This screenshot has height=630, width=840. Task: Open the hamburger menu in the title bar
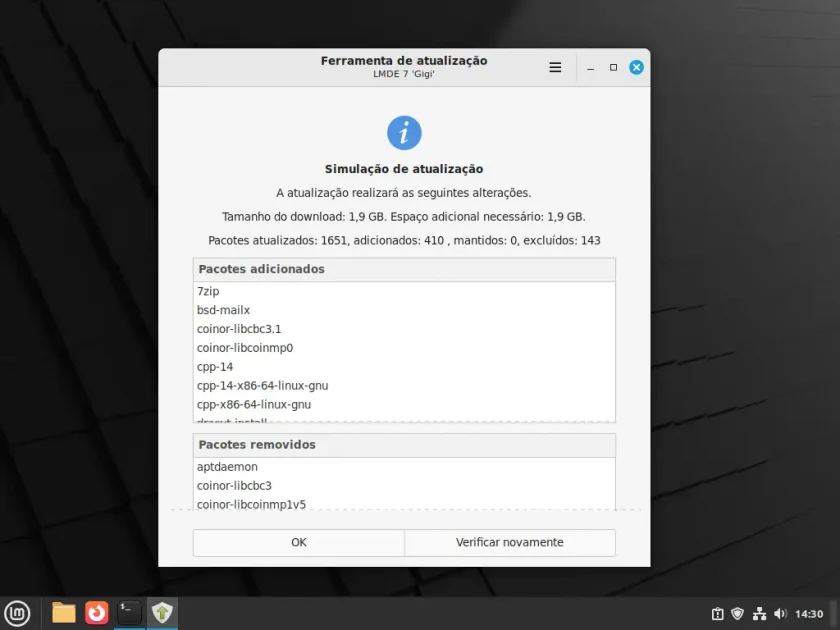pos(555,68)
